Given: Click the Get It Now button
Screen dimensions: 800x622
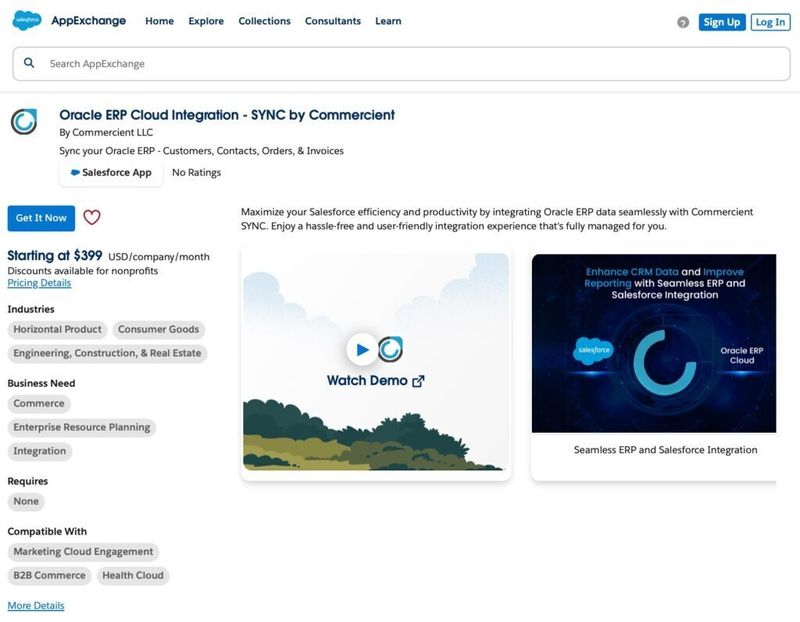Looking at the screenshot, I should tap(41, 218).
